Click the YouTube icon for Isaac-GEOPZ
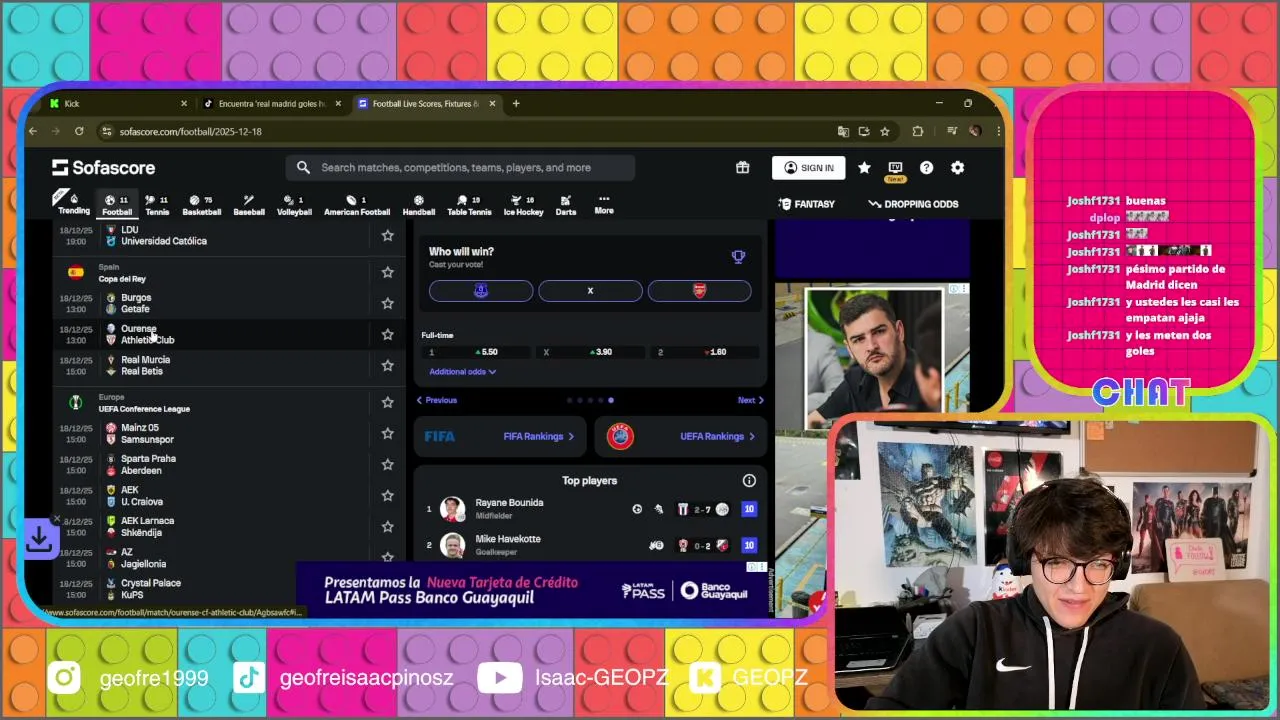1280x720 pixels. (500, 678)
